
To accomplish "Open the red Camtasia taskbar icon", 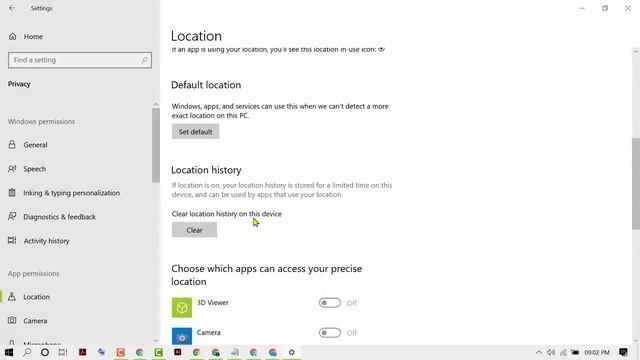I will [120, 352].
